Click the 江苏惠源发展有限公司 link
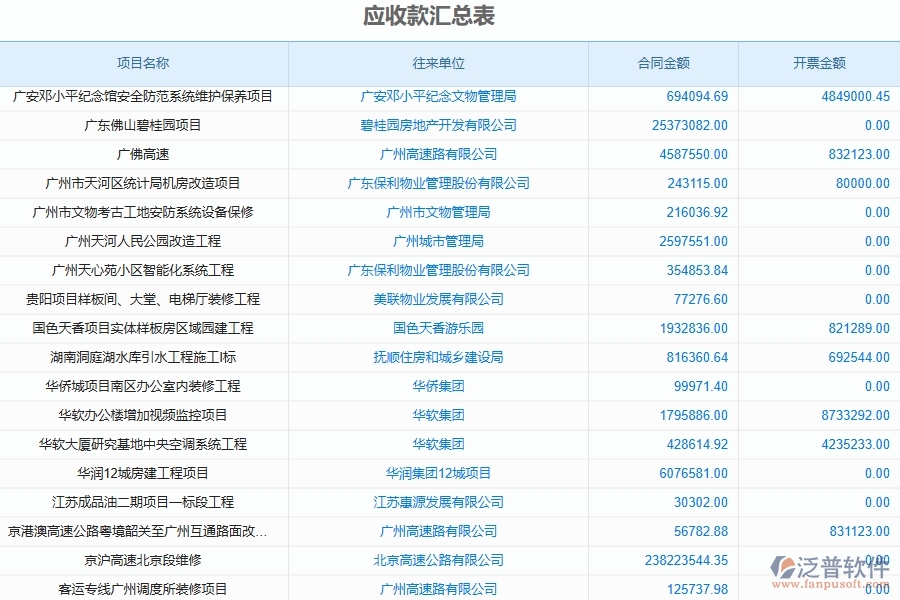The height and width of the screenshot is (600, 900). tap(438, 502)
